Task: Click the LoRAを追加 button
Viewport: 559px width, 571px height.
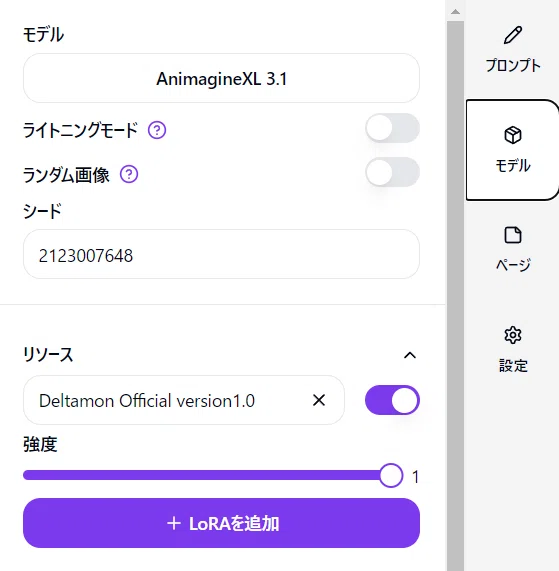Action: 221,523
